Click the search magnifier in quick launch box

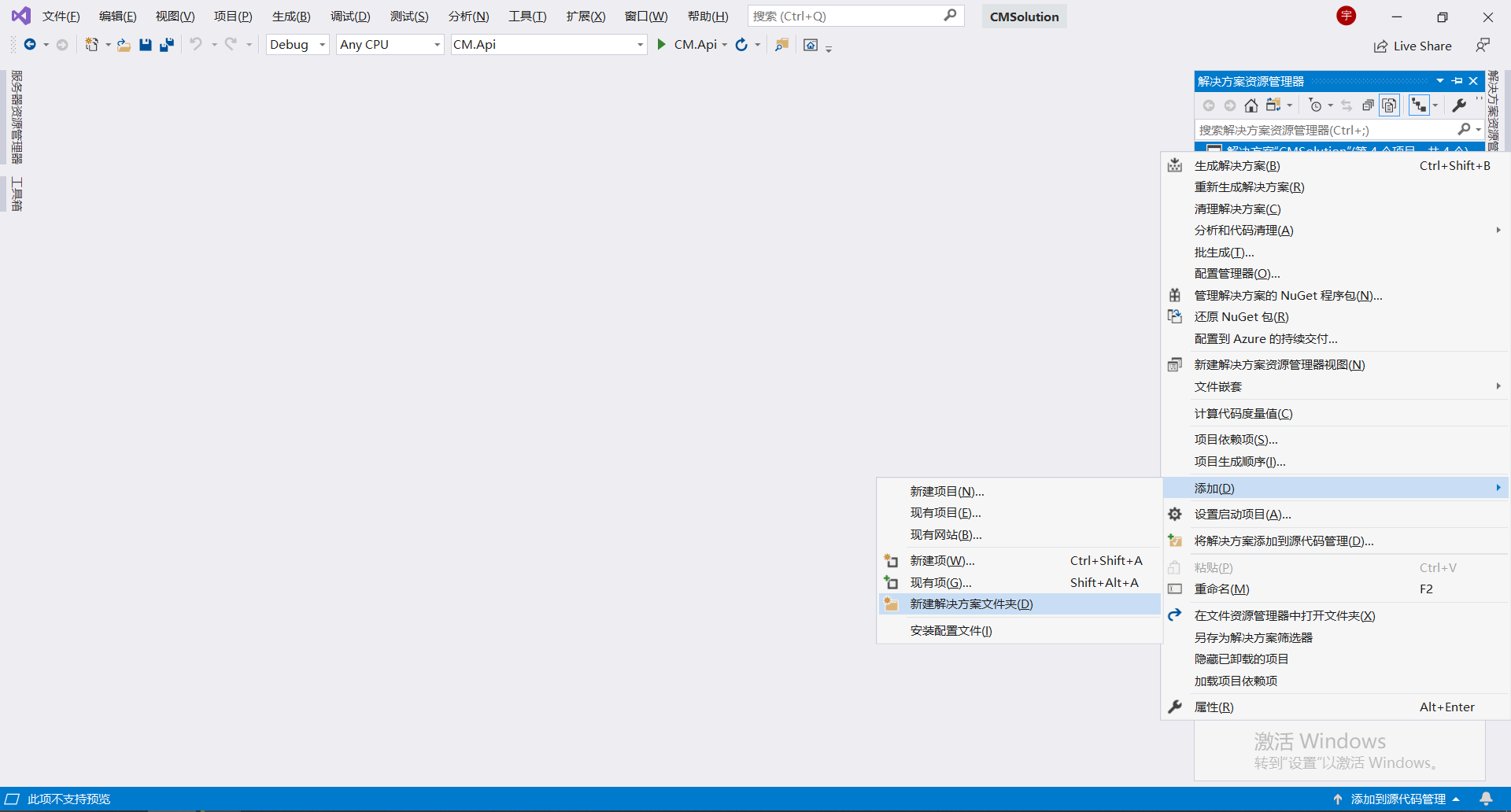click(x=950, y=15)
